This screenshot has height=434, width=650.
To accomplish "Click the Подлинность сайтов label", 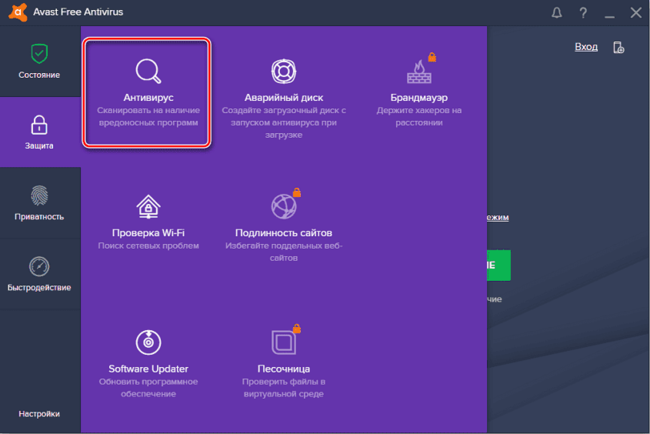I will coord(284,233).
